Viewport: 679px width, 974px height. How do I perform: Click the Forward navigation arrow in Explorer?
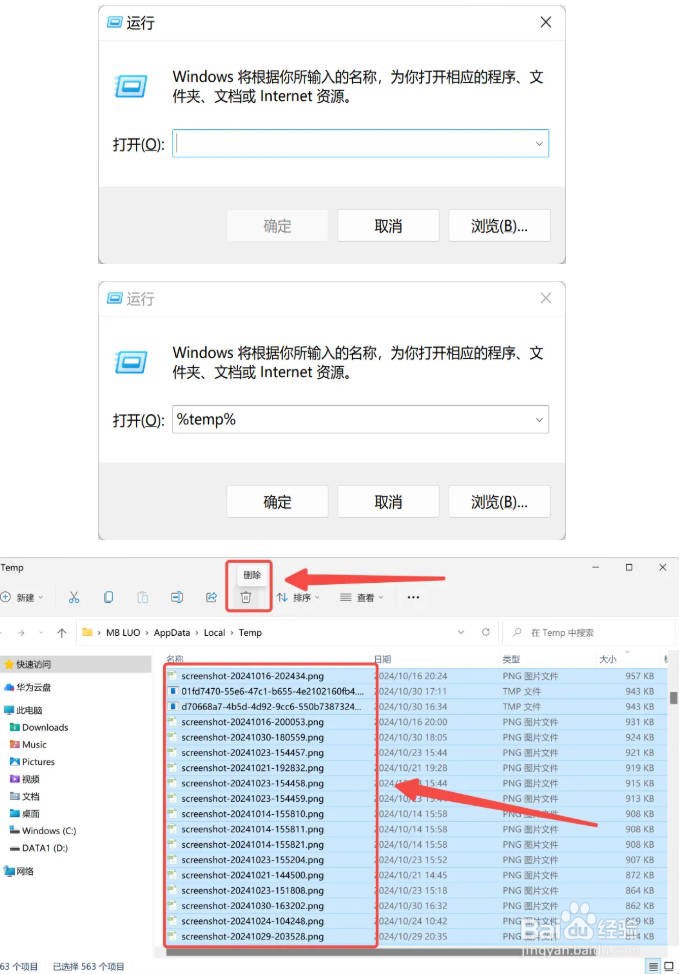point(21,632)
